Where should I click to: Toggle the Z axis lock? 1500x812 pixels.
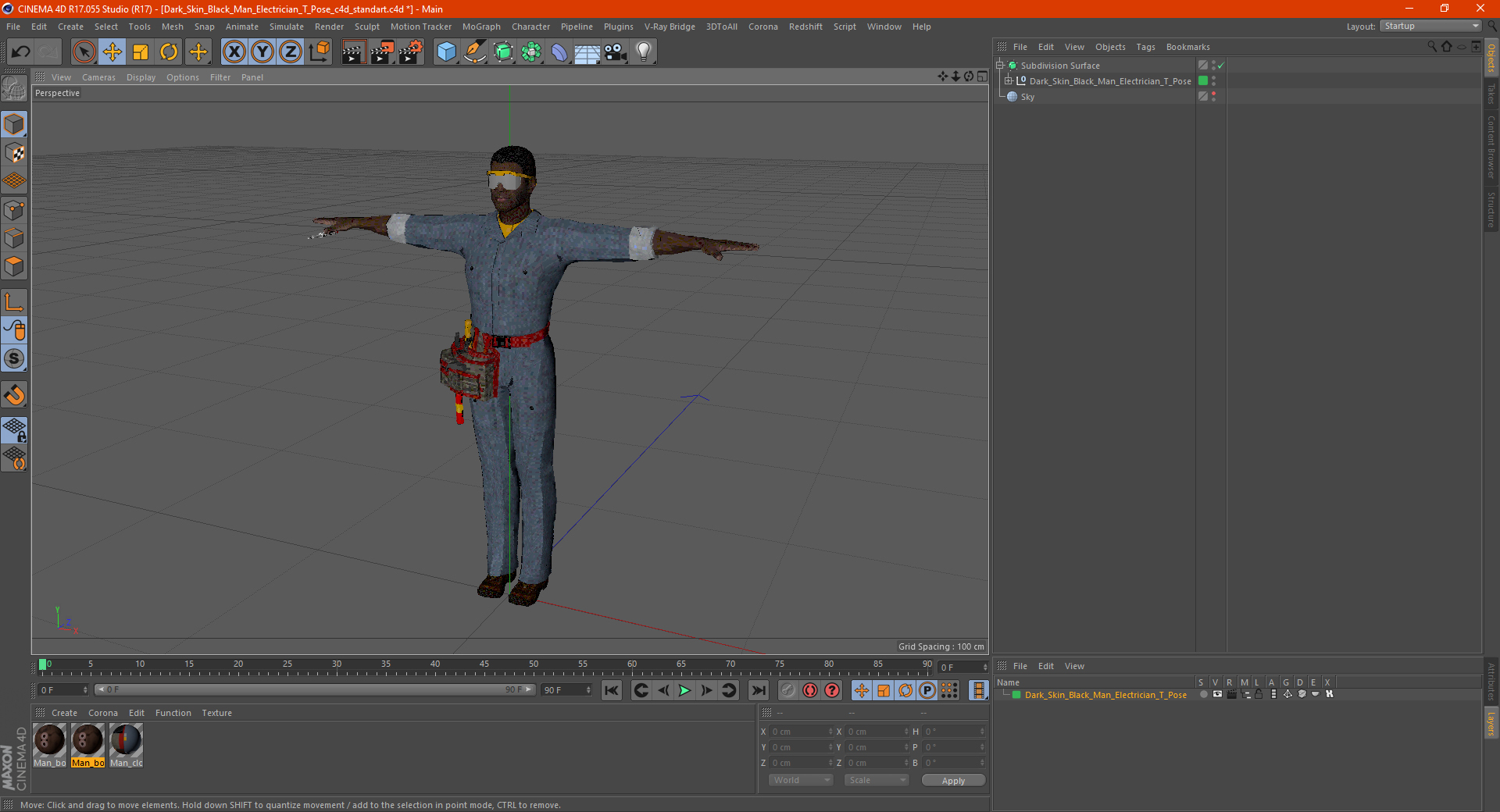pyautogui.click(x=291, y=52)
